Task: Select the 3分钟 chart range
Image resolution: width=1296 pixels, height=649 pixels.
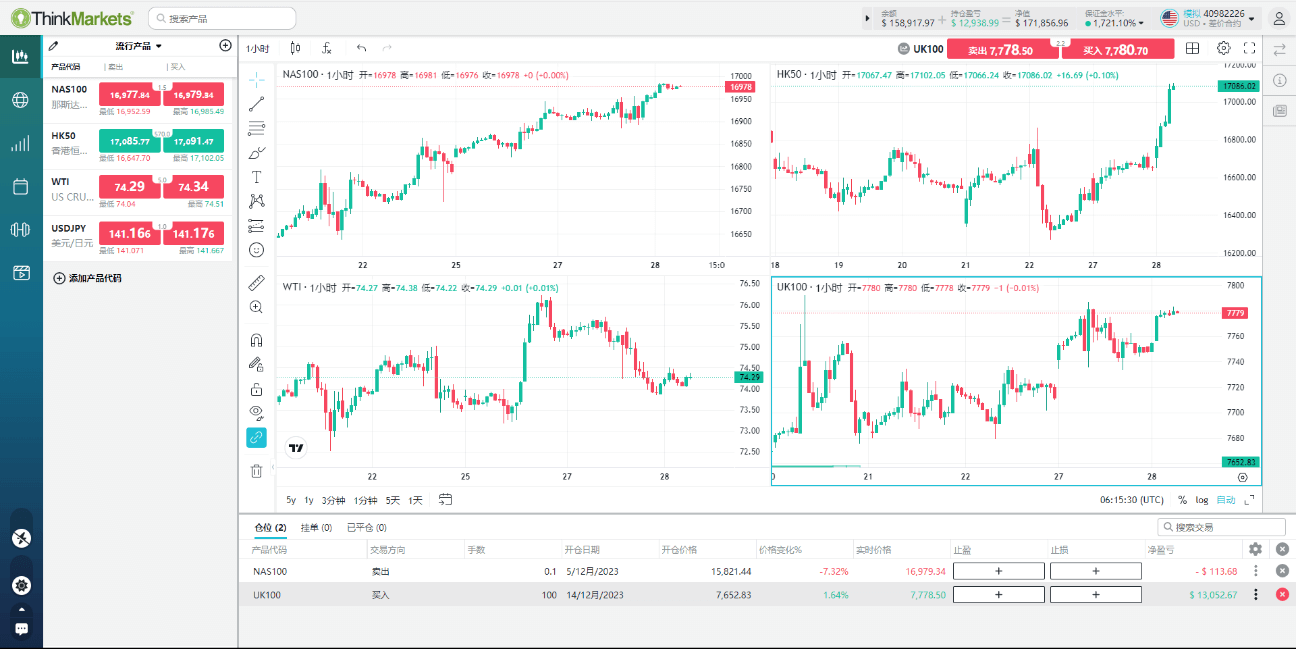Action: click(x=333, y=500)
